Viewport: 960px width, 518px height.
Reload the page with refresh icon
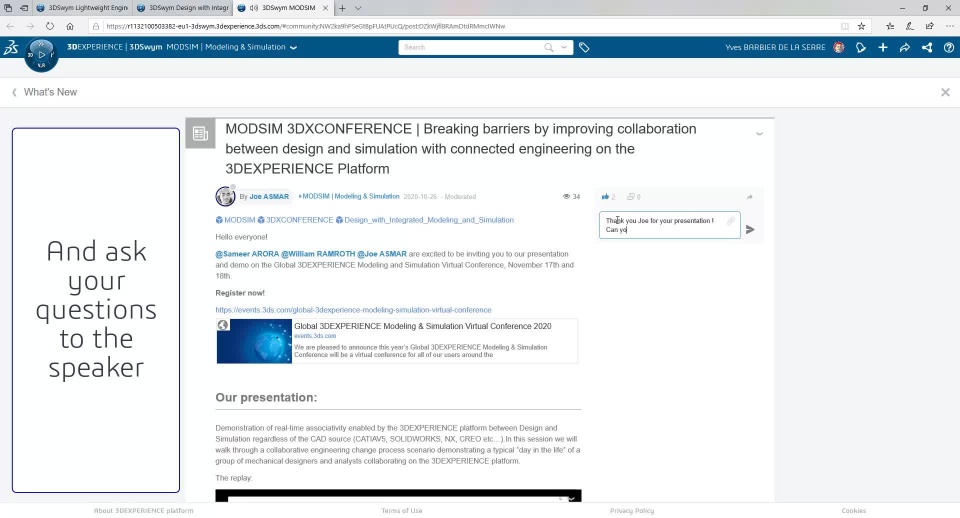pos(50,26)
